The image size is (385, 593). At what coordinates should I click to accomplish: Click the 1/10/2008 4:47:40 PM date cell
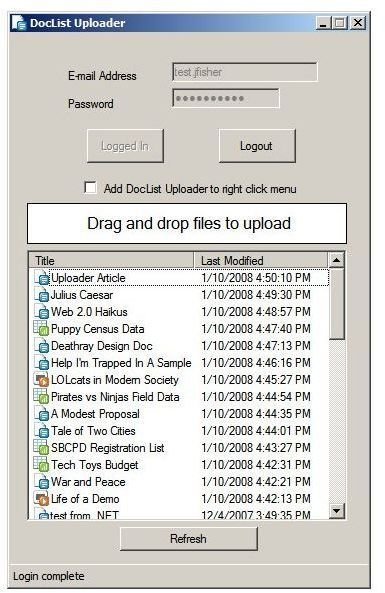[256, 329]
